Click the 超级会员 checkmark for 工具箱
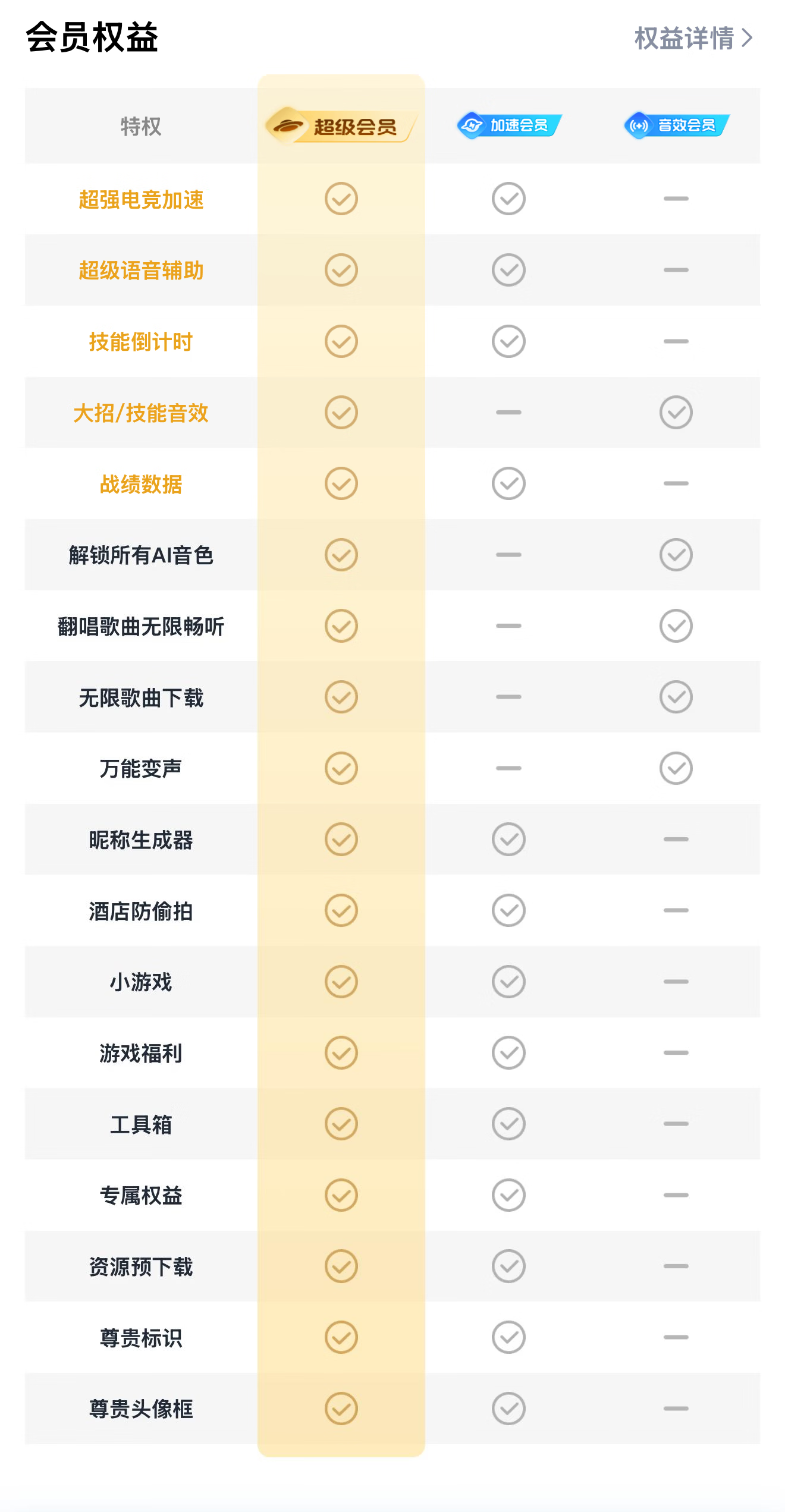This screenshot has height=1512, width=785. click(341, 1124)
